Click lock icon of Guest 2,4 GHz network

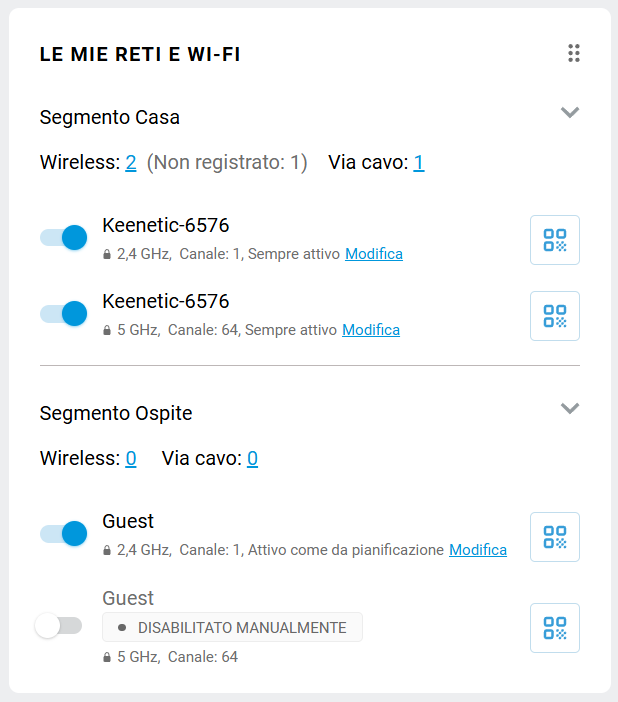tap(107, 551)
